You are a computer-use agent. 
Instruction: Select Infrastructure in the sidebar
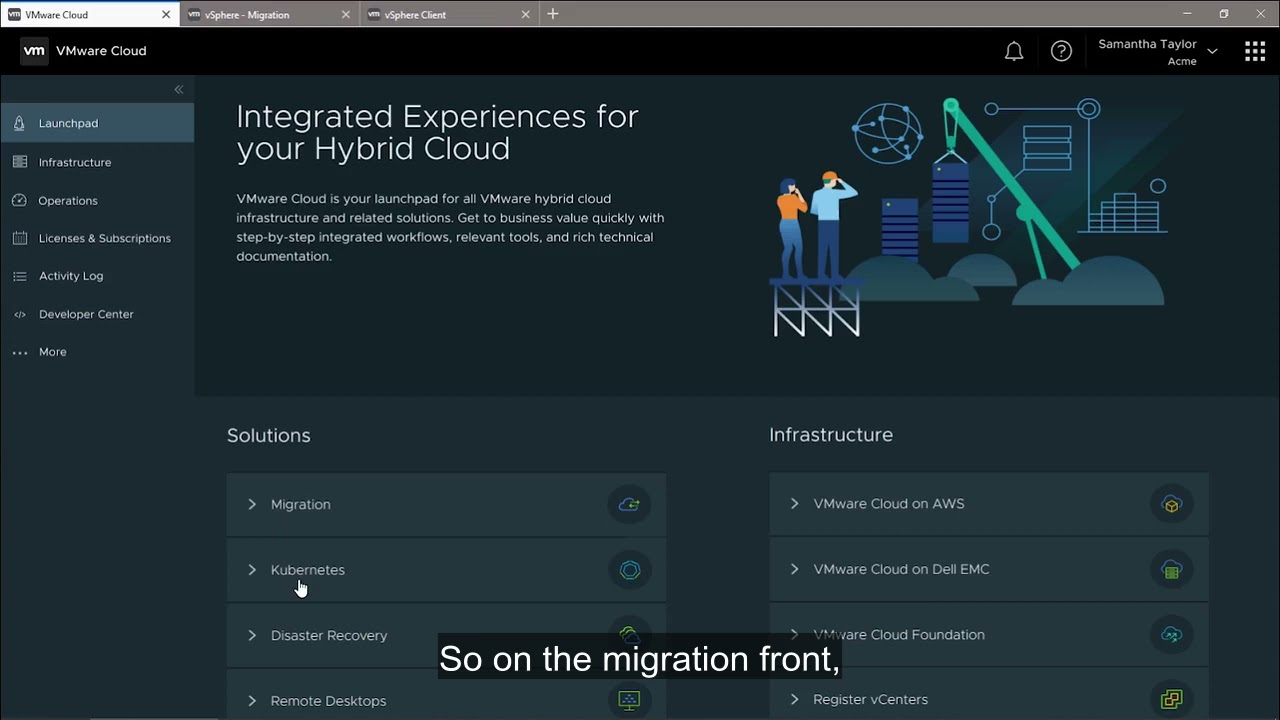(97, 162)
